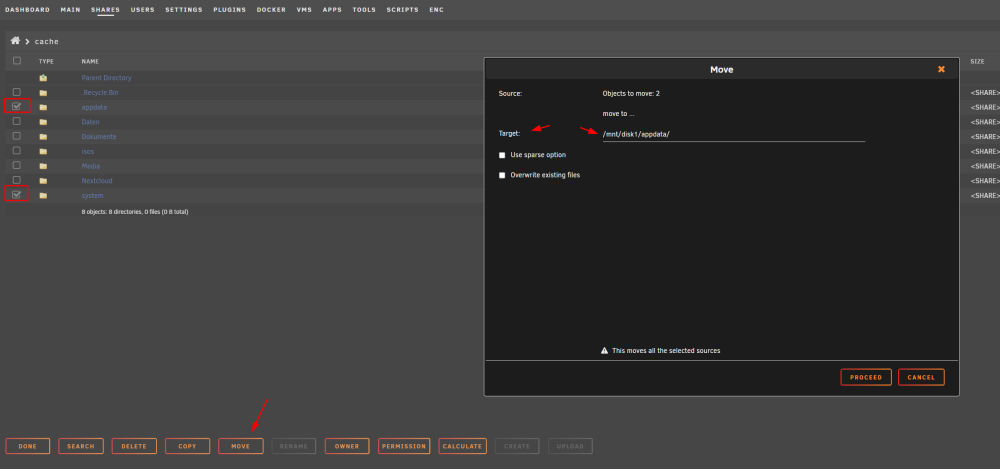The height and width of the screenshot is (469, 1000).
Task: Click the folder icon next to Dokumente
Action: 43,137
